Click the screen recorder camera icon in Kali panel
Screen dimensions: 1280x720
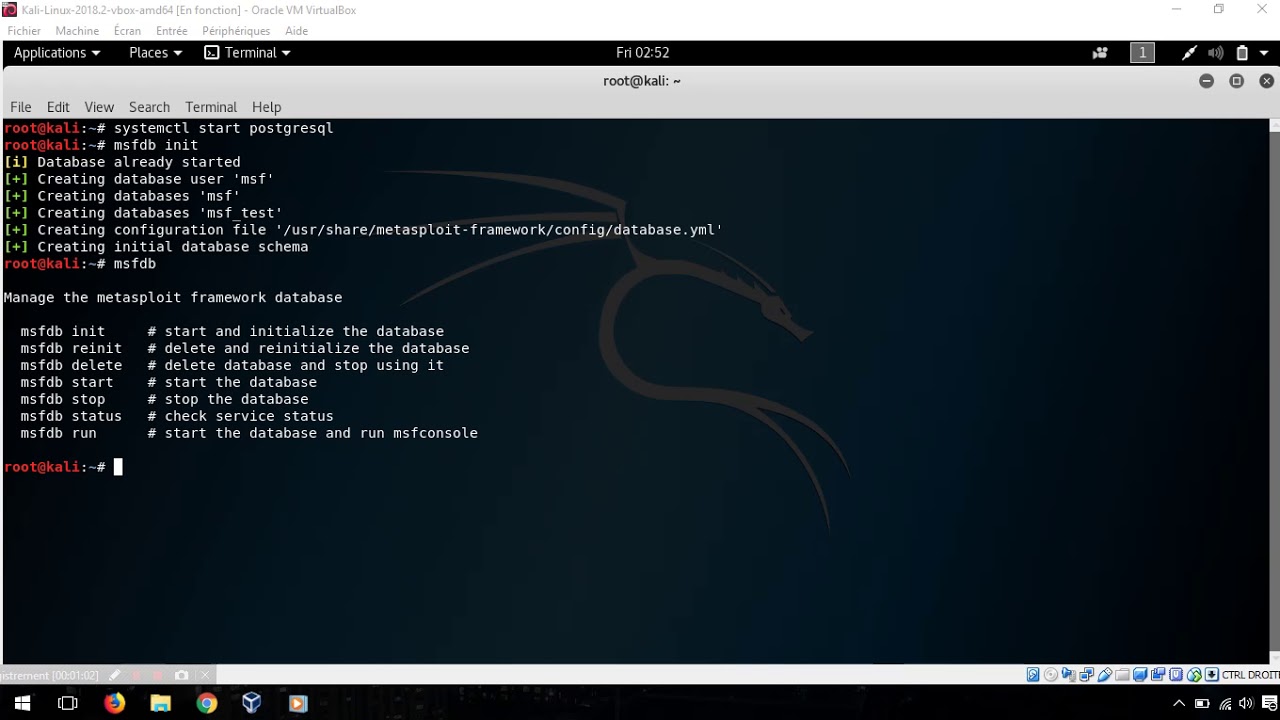tap(1100, 53)
